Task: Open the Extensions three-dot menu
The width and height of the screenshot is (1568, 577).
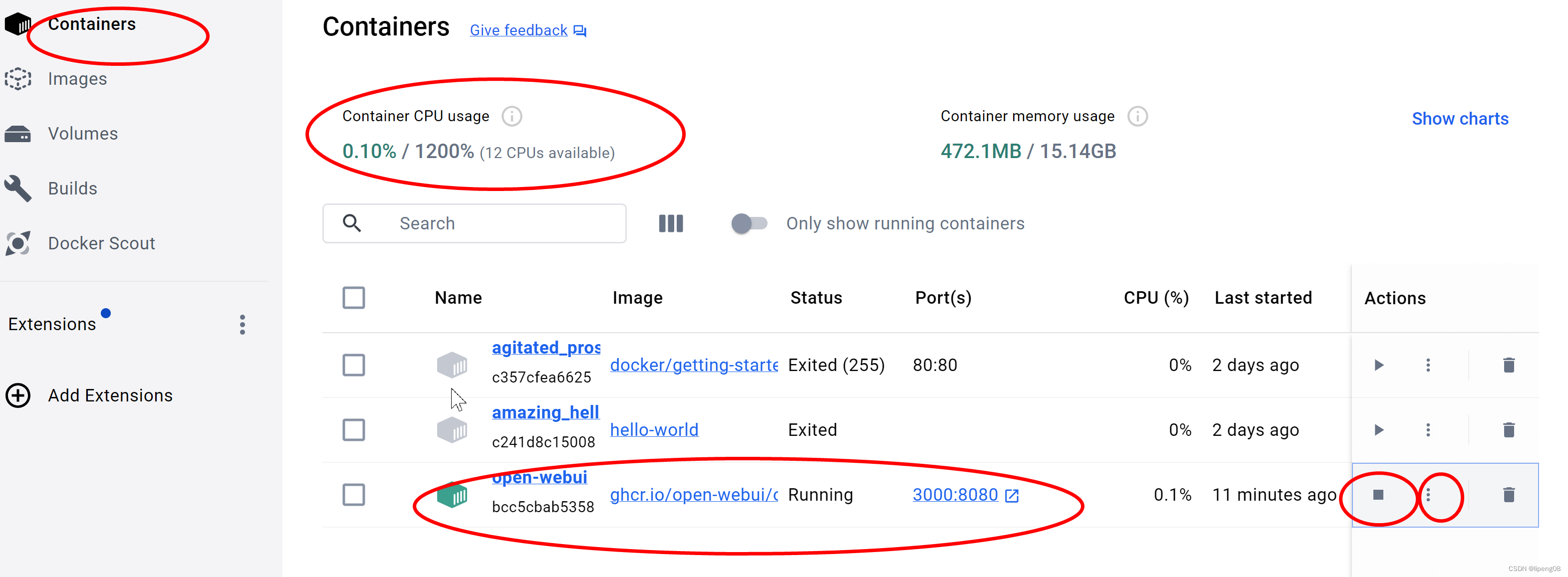Action: coord(242,325)
